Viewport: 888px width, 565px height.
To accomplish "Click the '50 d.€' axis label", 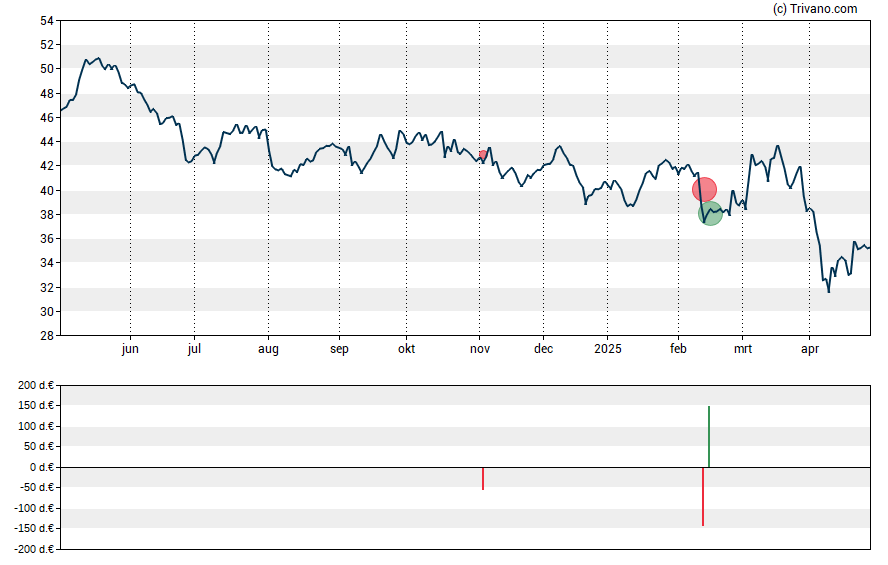I will pyautogui.click(x=39, y=447).
